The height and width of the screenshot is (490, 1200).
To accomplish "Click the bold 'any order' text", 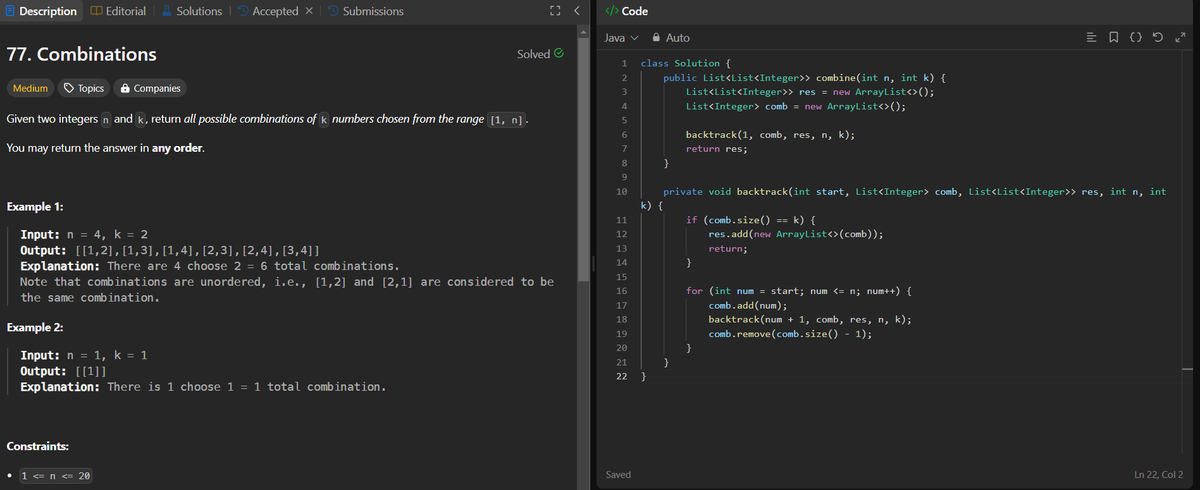I will click(x=179, y=148).
